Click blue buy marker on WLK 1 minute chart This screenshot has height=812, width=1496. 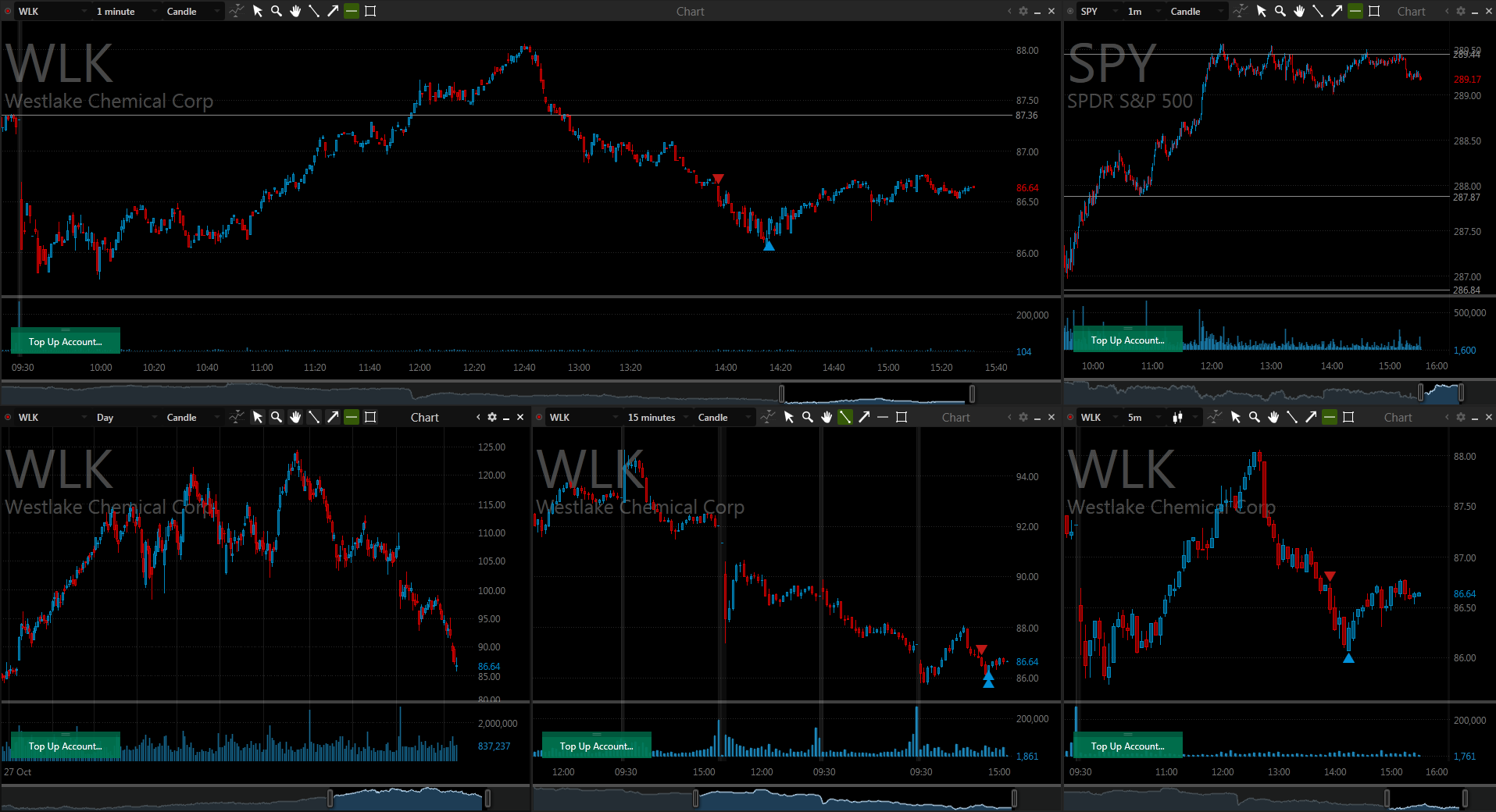click(x=769, y=245)
